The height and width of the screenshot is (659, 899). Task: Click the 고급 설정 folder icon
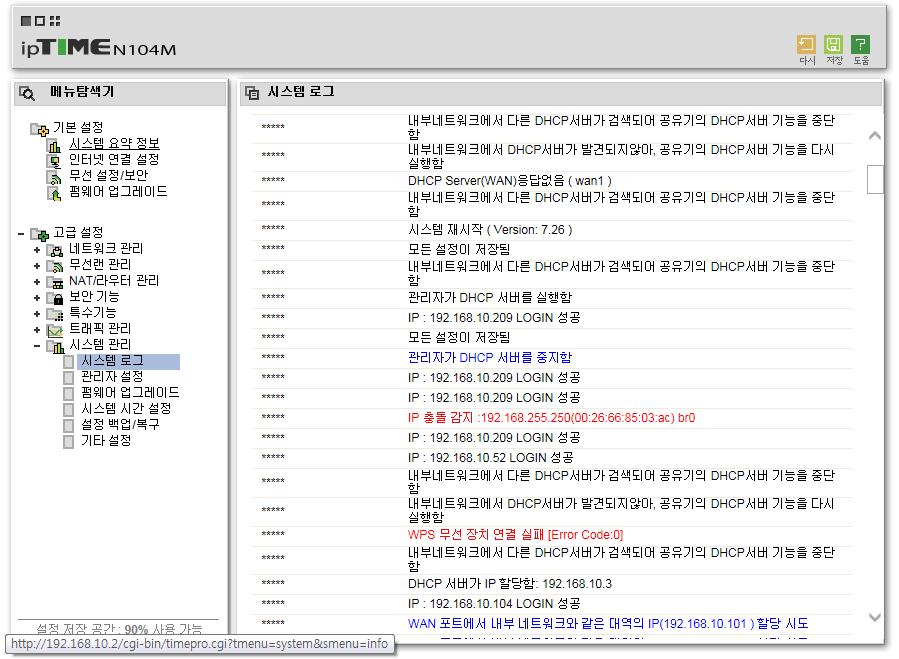tap(40, 234)
